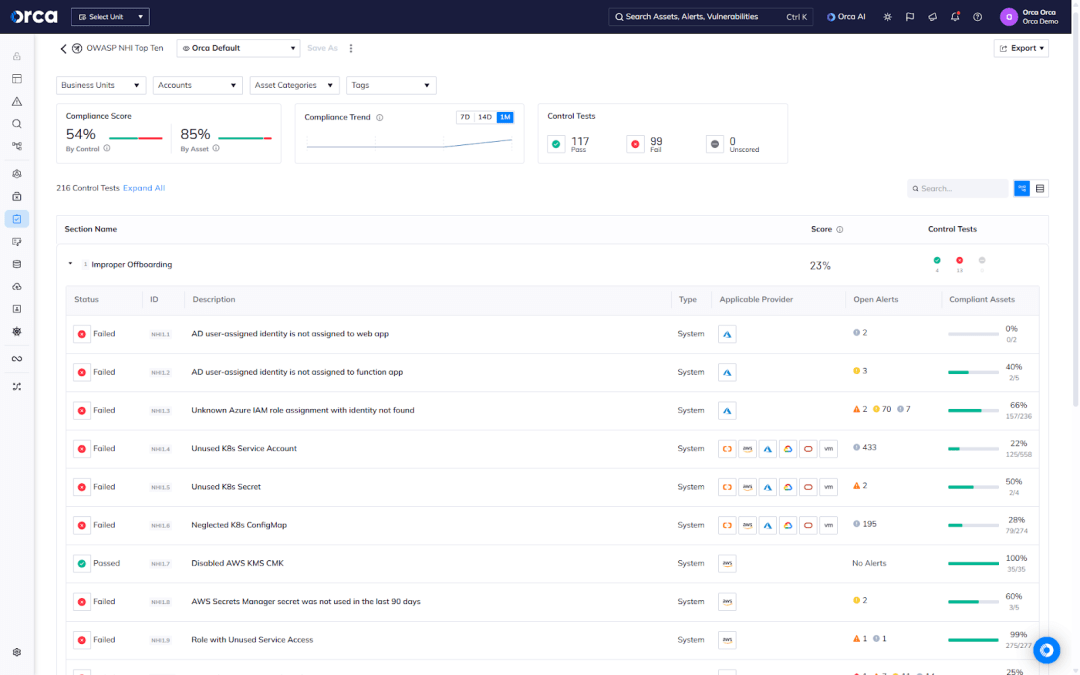
Task: Click Failed status icon for Unused K8s Secret
Action: pos(82,487)
